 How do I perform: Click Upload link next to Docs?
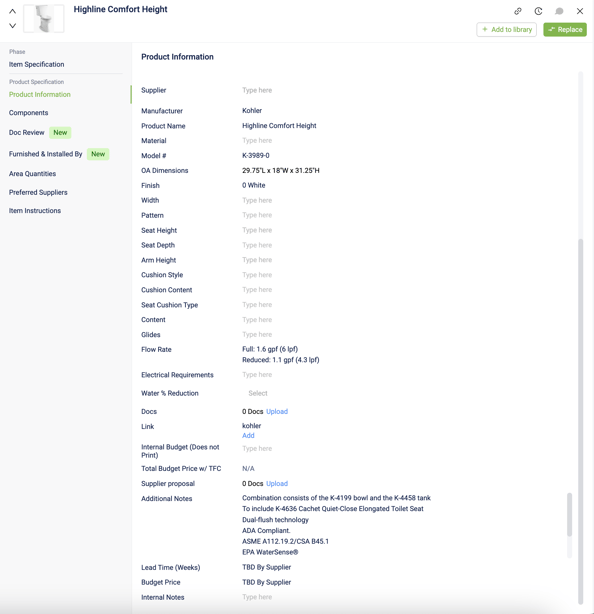coord(277,412)
